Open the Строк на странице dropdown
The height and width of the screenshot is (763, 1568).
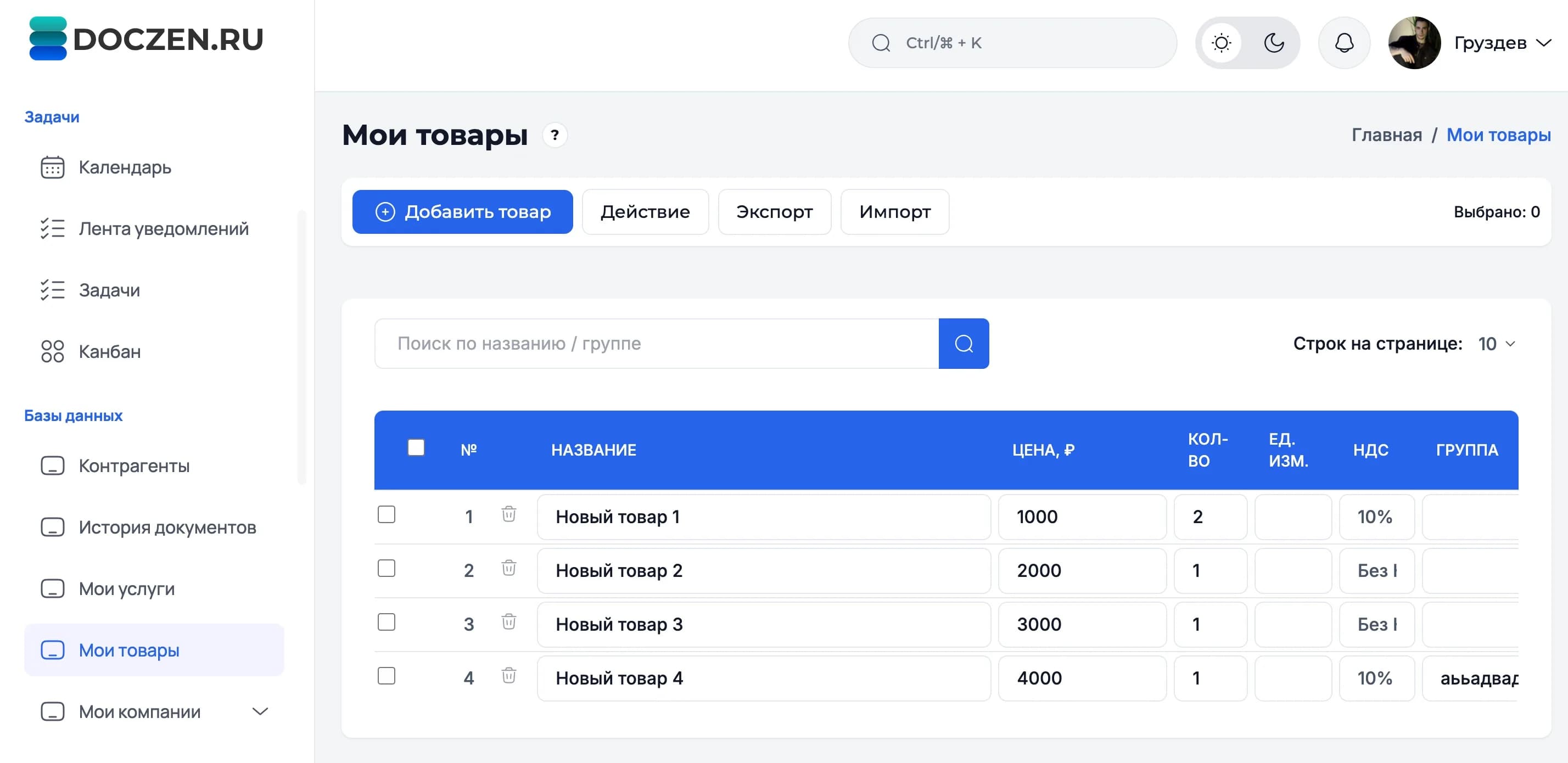tap(1497, 344)
